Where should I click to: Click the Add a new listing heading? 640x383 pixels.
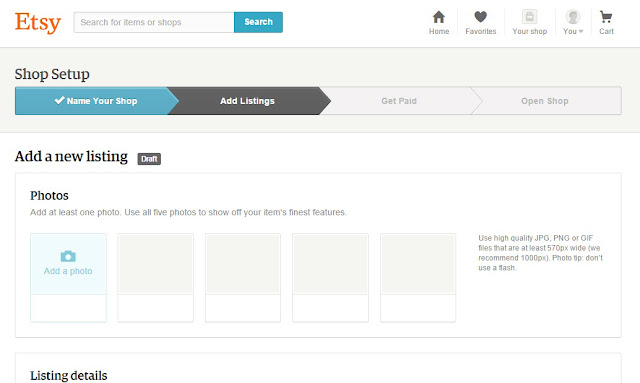pos(71,156)
